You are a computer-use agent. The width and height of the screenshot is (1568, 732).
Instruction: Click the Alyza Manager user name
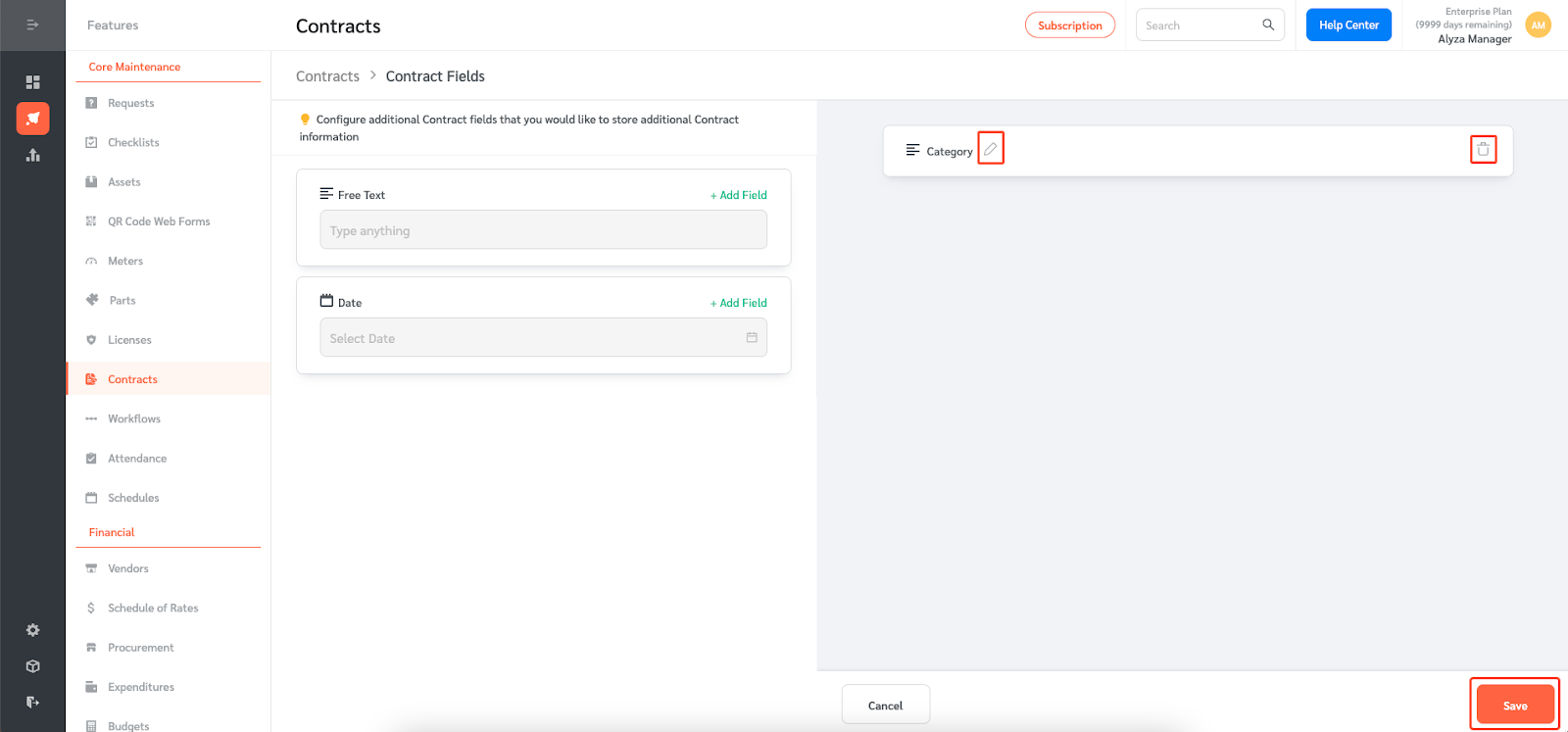coord(1475,39)
